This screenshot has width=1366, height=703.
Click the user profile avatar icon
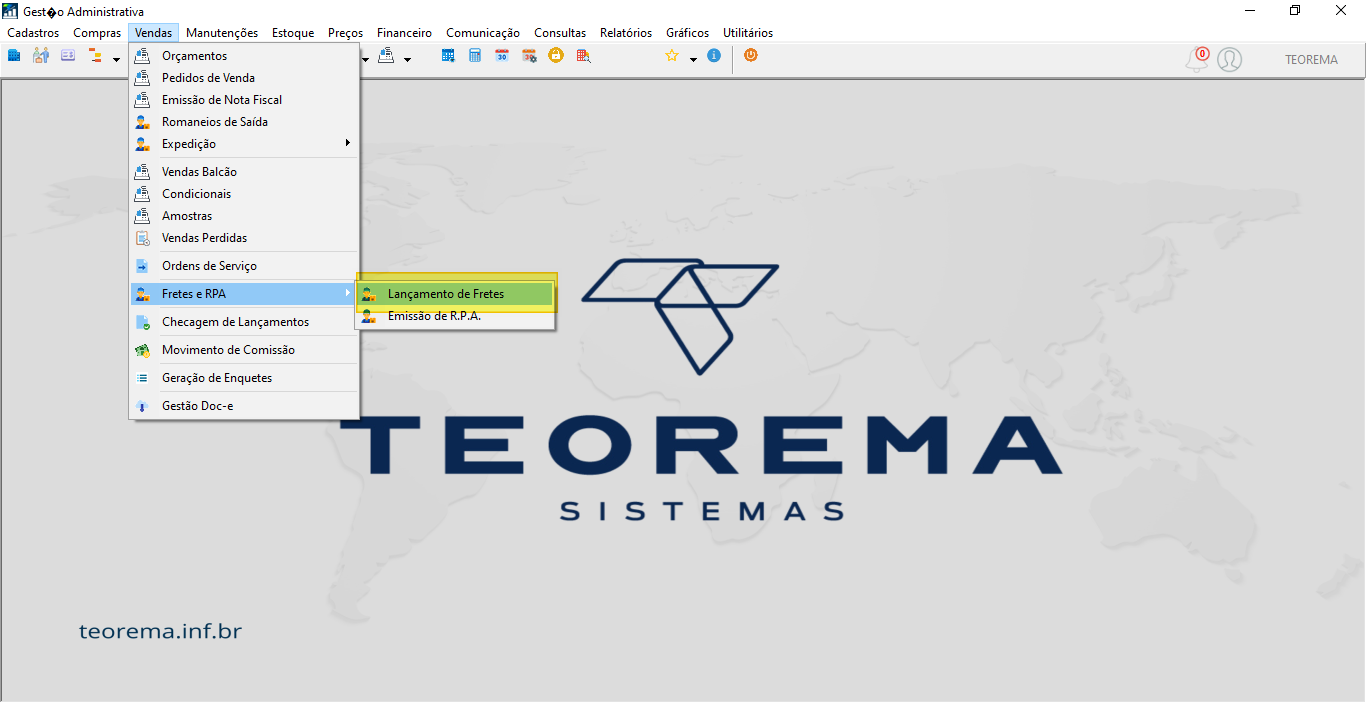[1230, 59]
